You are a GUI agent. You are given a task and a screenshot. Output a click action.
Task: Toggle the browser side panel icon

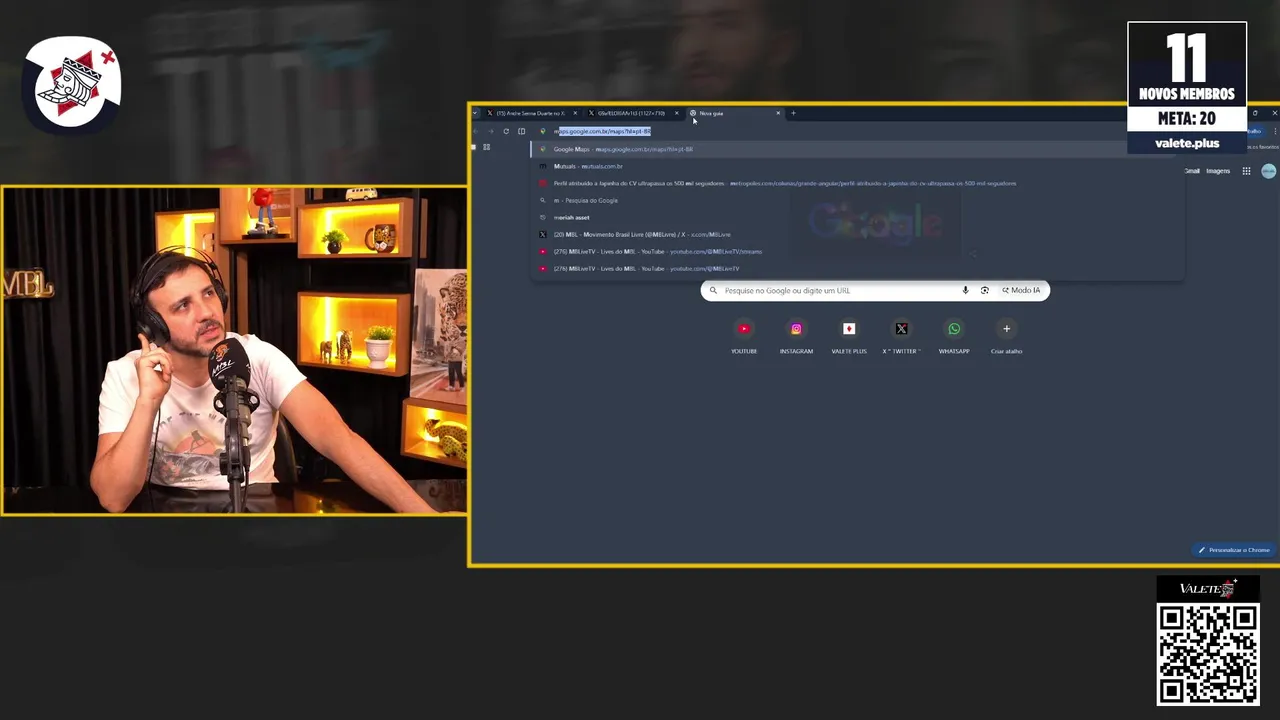(521, 131)
